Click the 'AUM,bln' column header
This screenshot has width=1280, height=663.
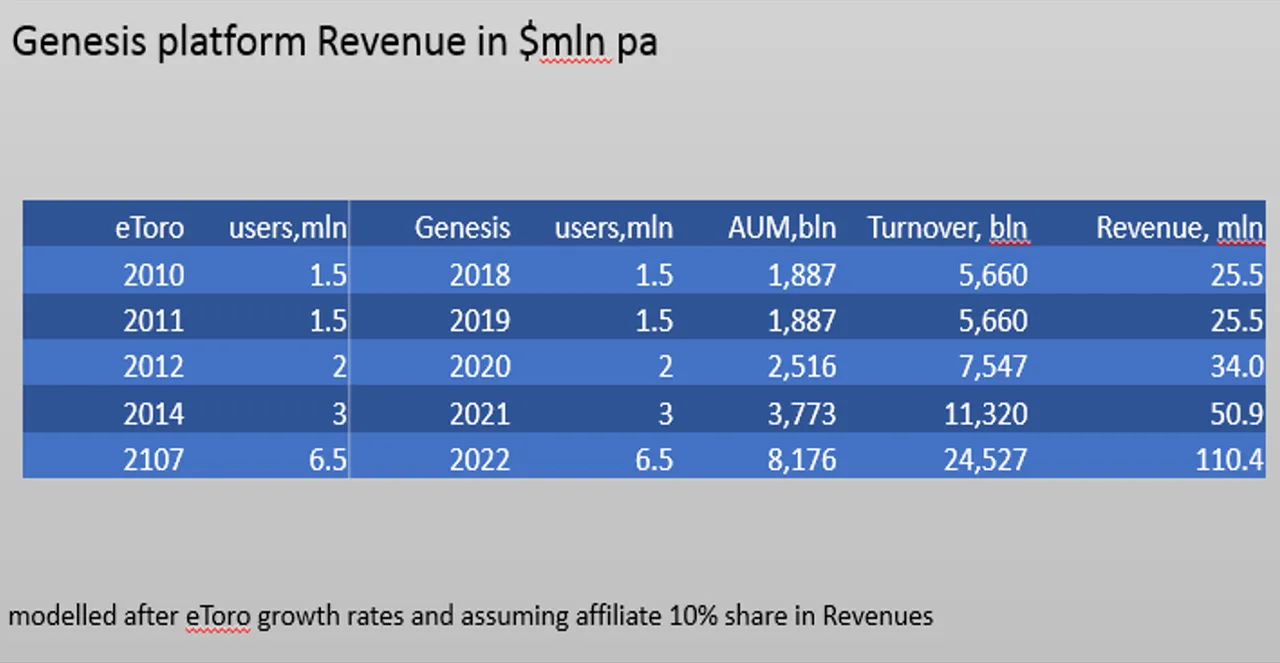782,228
